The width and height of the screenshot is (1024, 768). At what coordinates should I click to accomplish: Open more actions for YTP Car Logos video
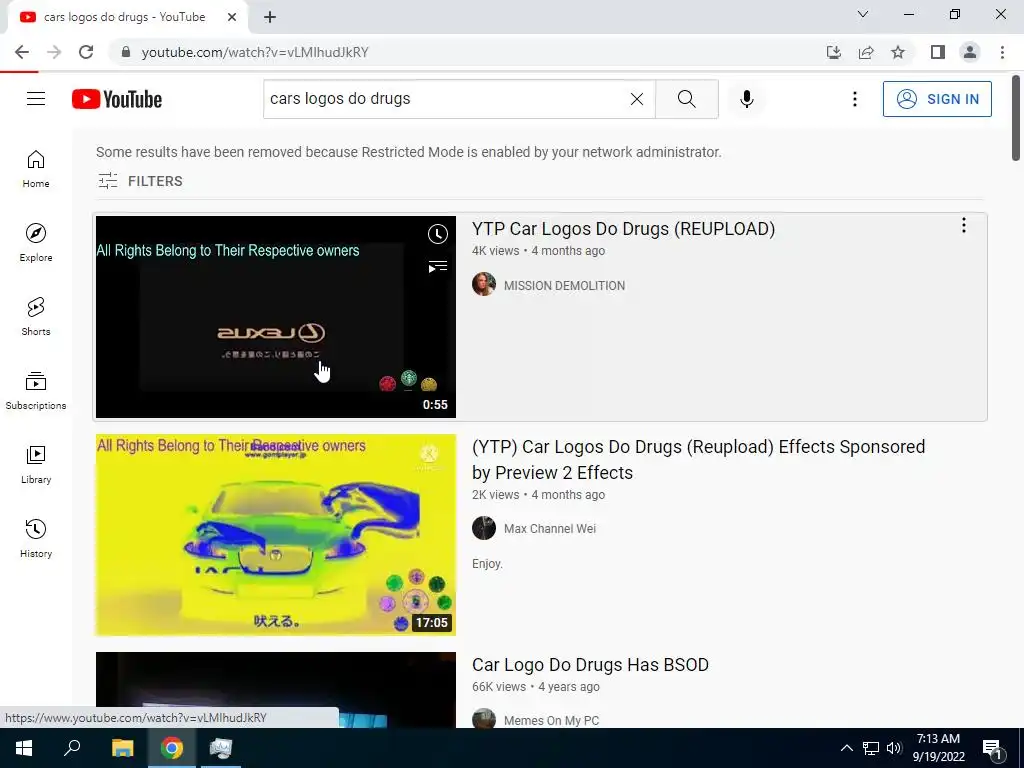(963, 226)
